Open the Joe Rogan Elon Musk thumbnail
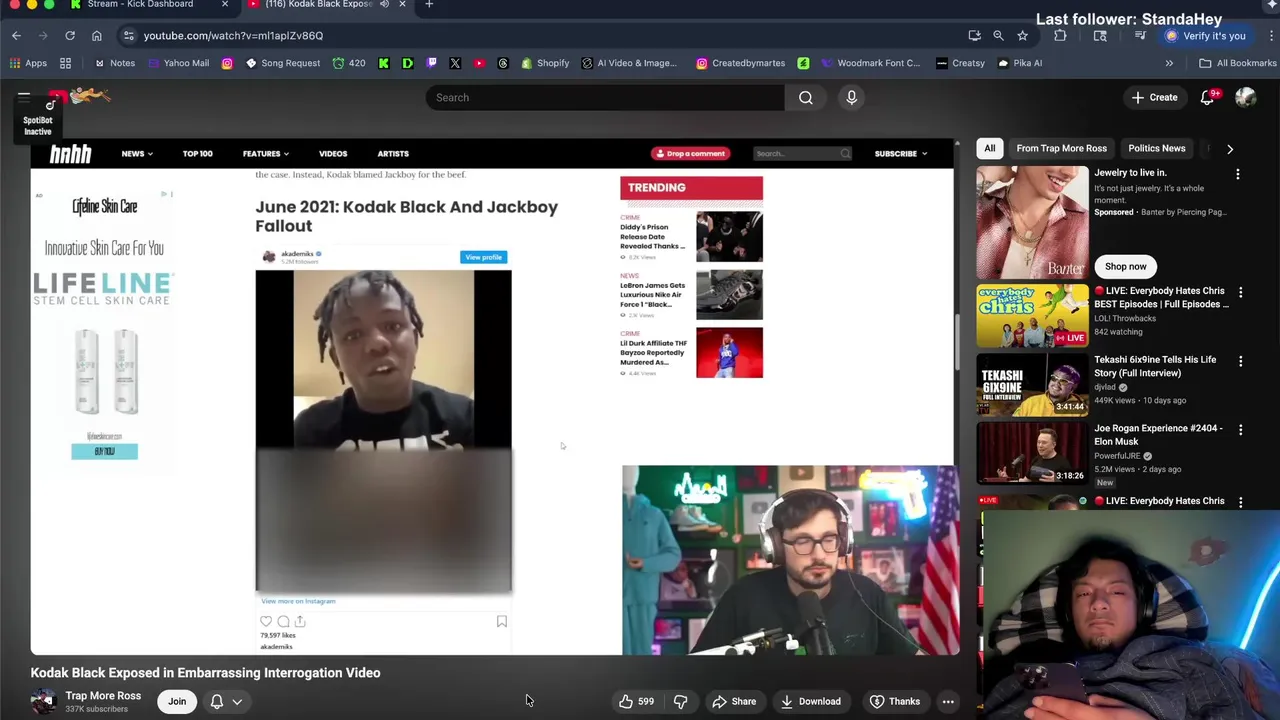Viewport: 1280px width, 720px height. click(1032, 454)
